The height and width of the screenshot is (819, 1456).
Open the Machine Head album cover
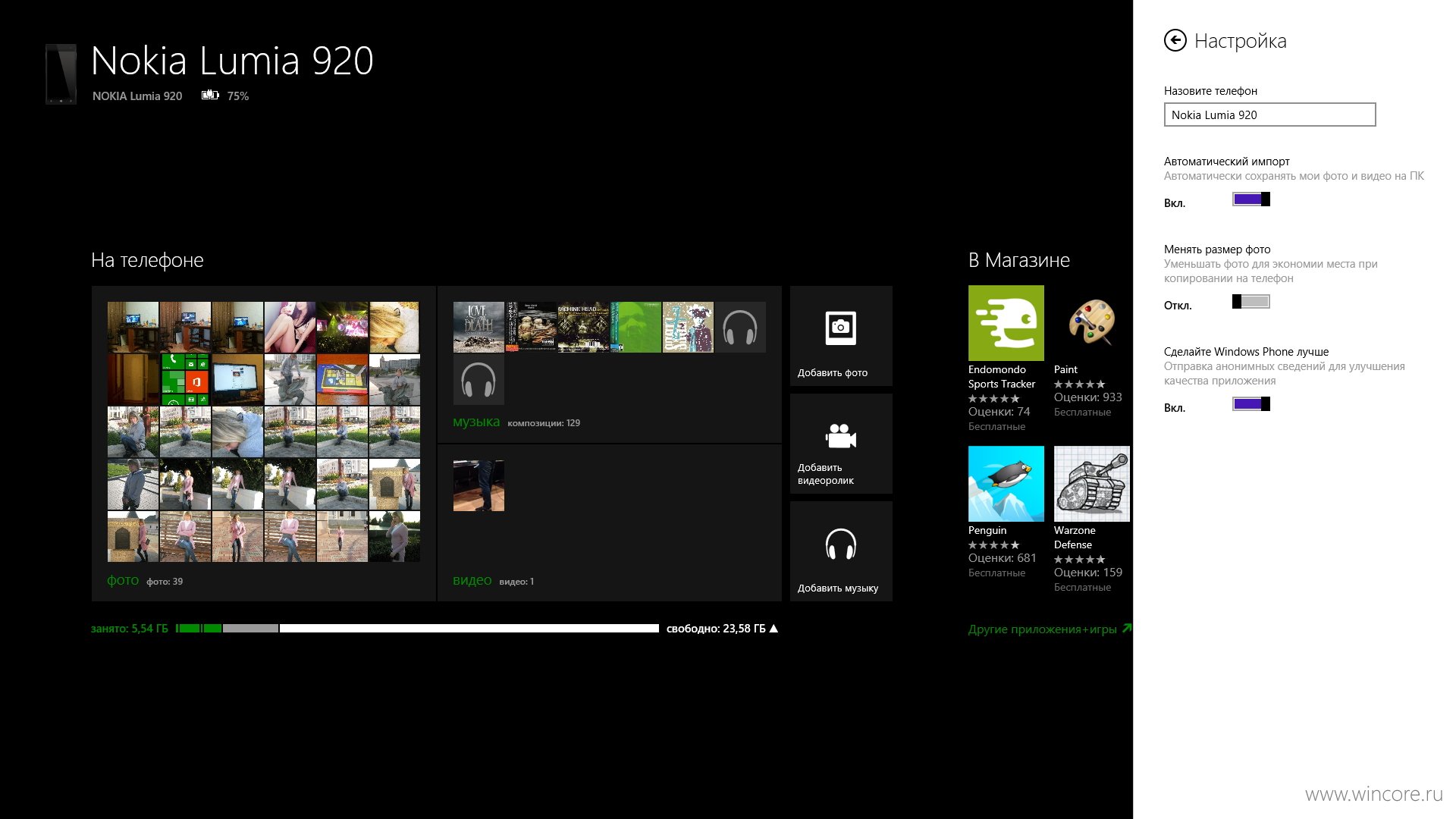(x=583, y=327)
